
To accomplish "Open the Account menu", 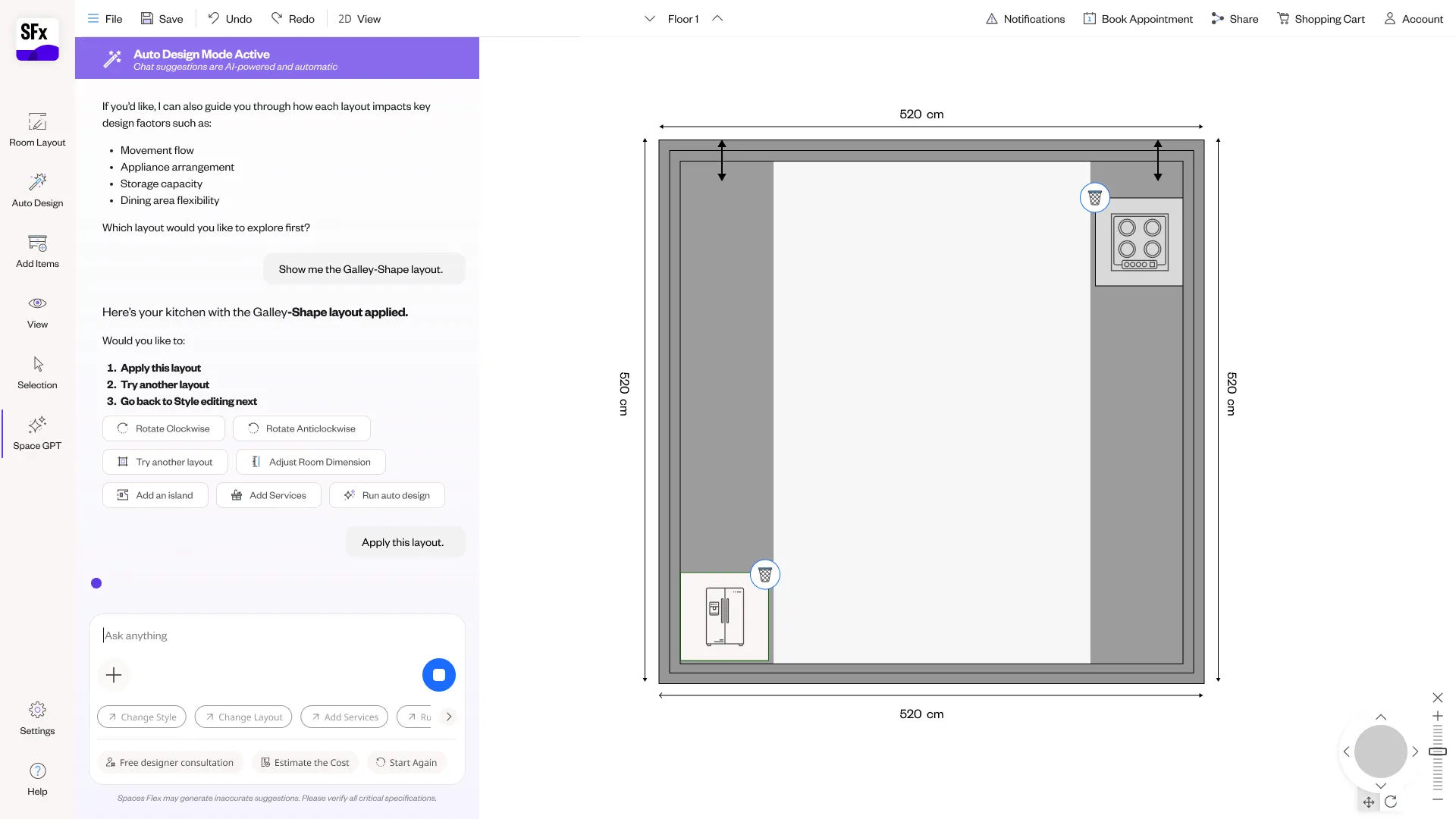I will (x=1414, y=19).
